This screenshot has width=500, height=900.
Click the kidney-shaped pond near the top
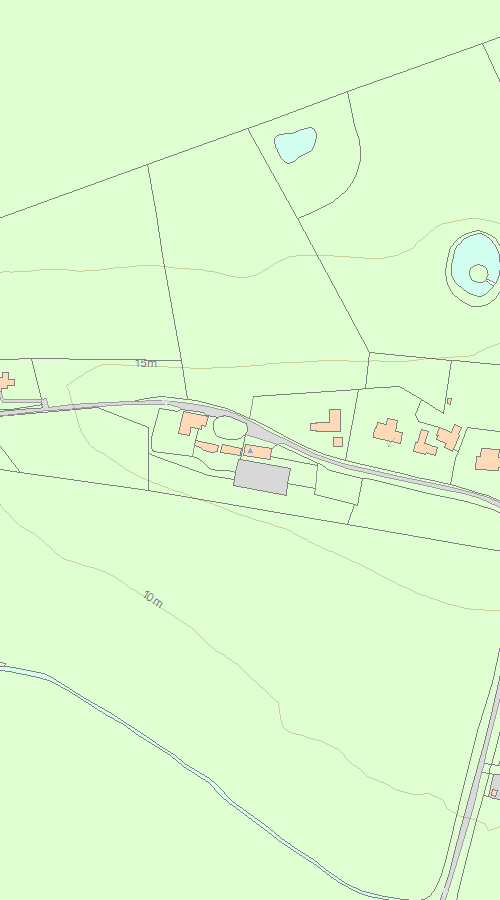296,145
